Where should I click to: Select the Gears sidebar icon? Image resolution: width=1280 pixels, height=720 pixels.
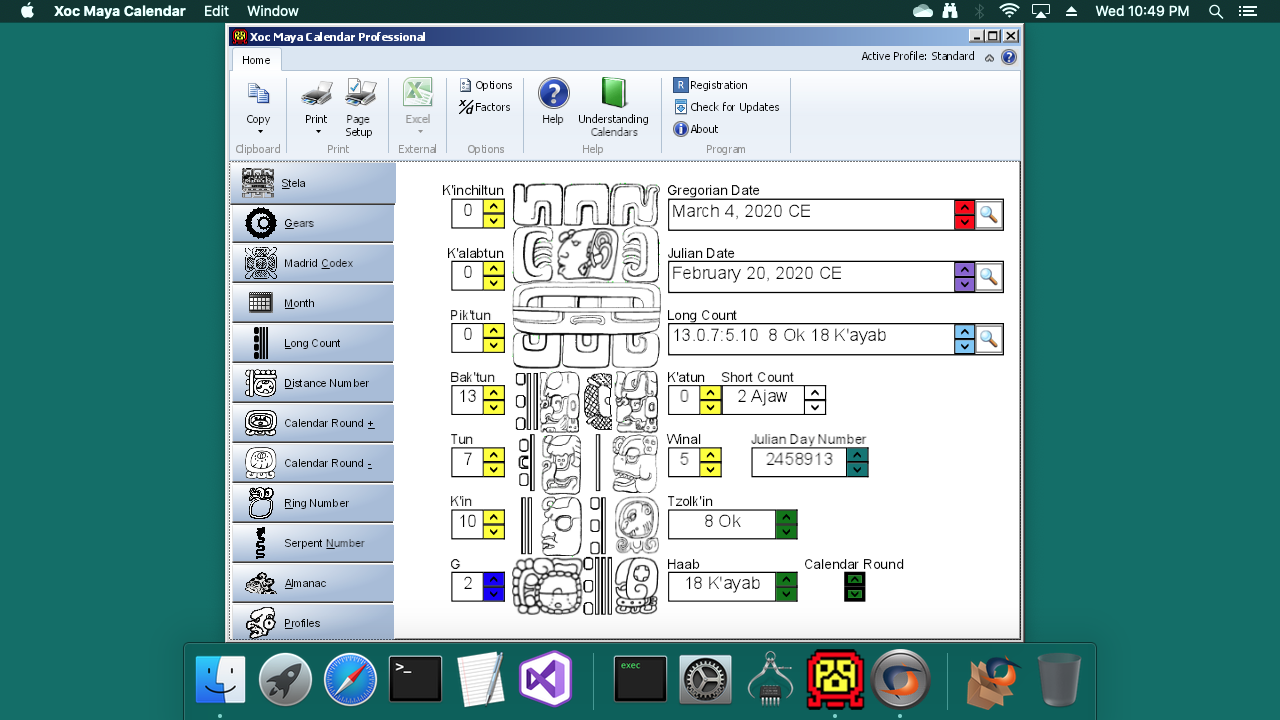(x=261, y=223)
